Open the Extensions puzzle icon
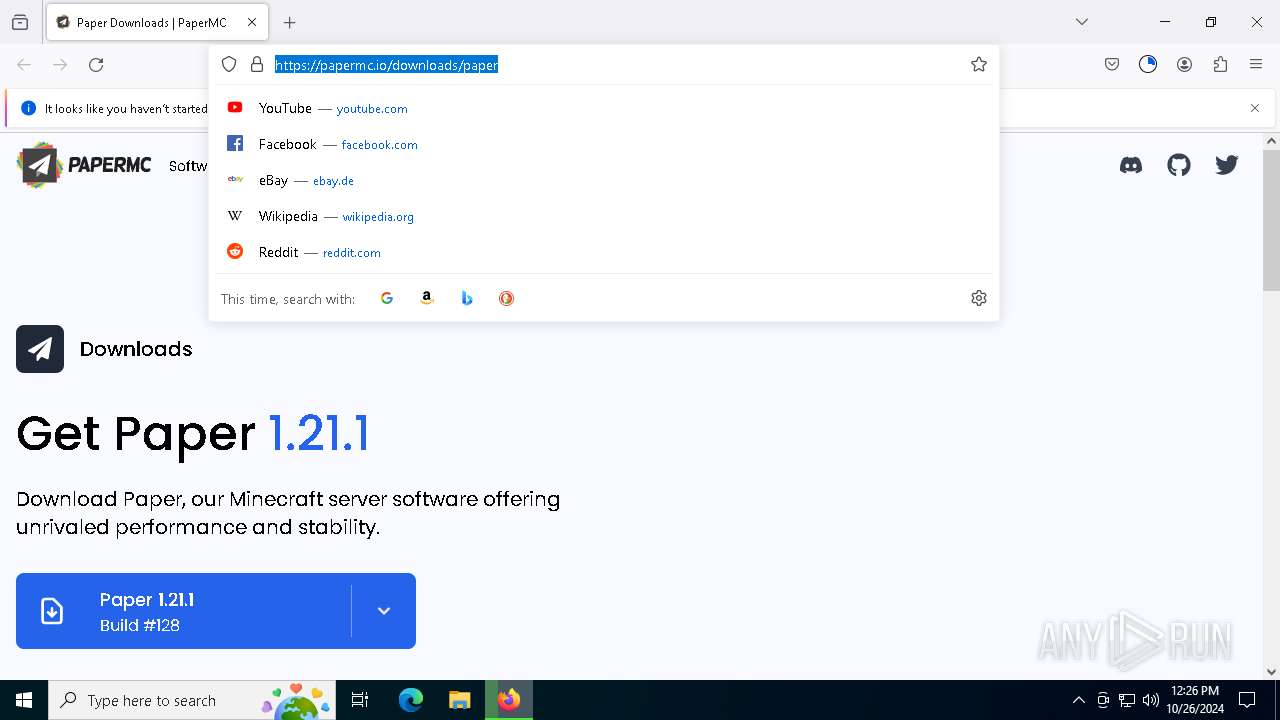Image resolution: width=1280 pixels, height=720 pixels. [x=1220, y=64]
